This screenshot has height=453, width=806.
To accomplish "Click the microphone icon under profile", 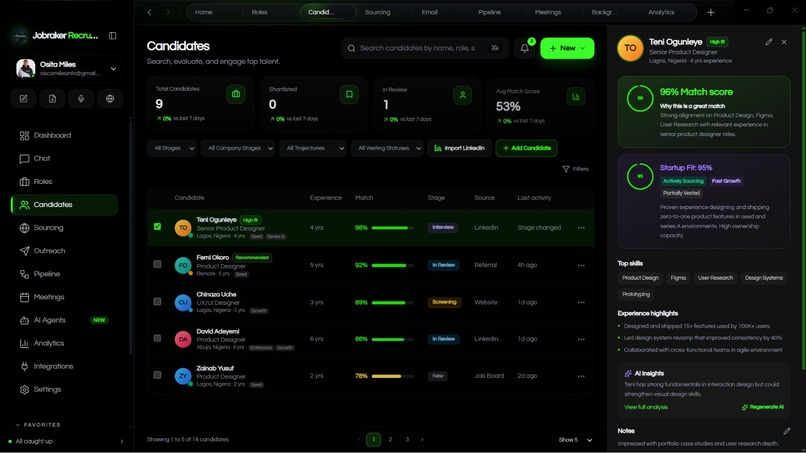I will [x=81, y=99].
